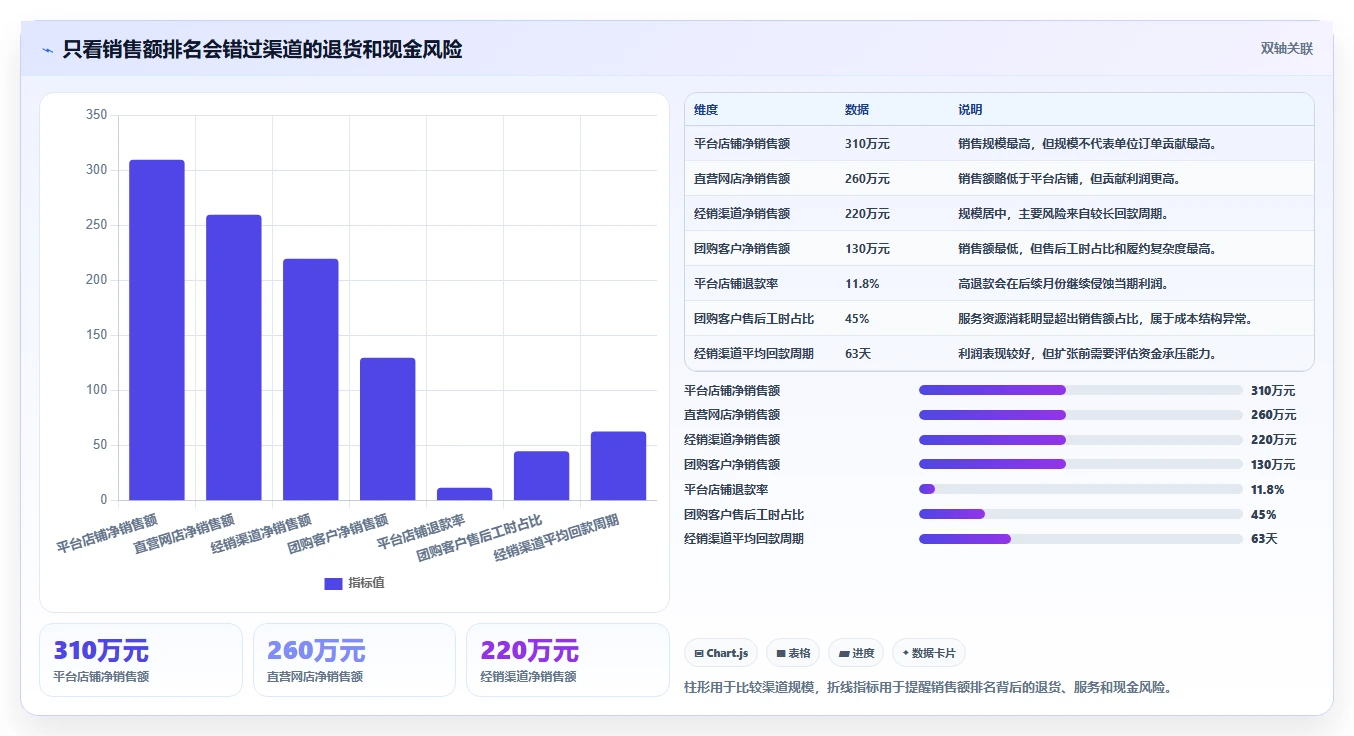Viewport: 1354px width, 736px height.
Task: Click the 经销渠道净销售额 progress bar
Action: 1081,440
